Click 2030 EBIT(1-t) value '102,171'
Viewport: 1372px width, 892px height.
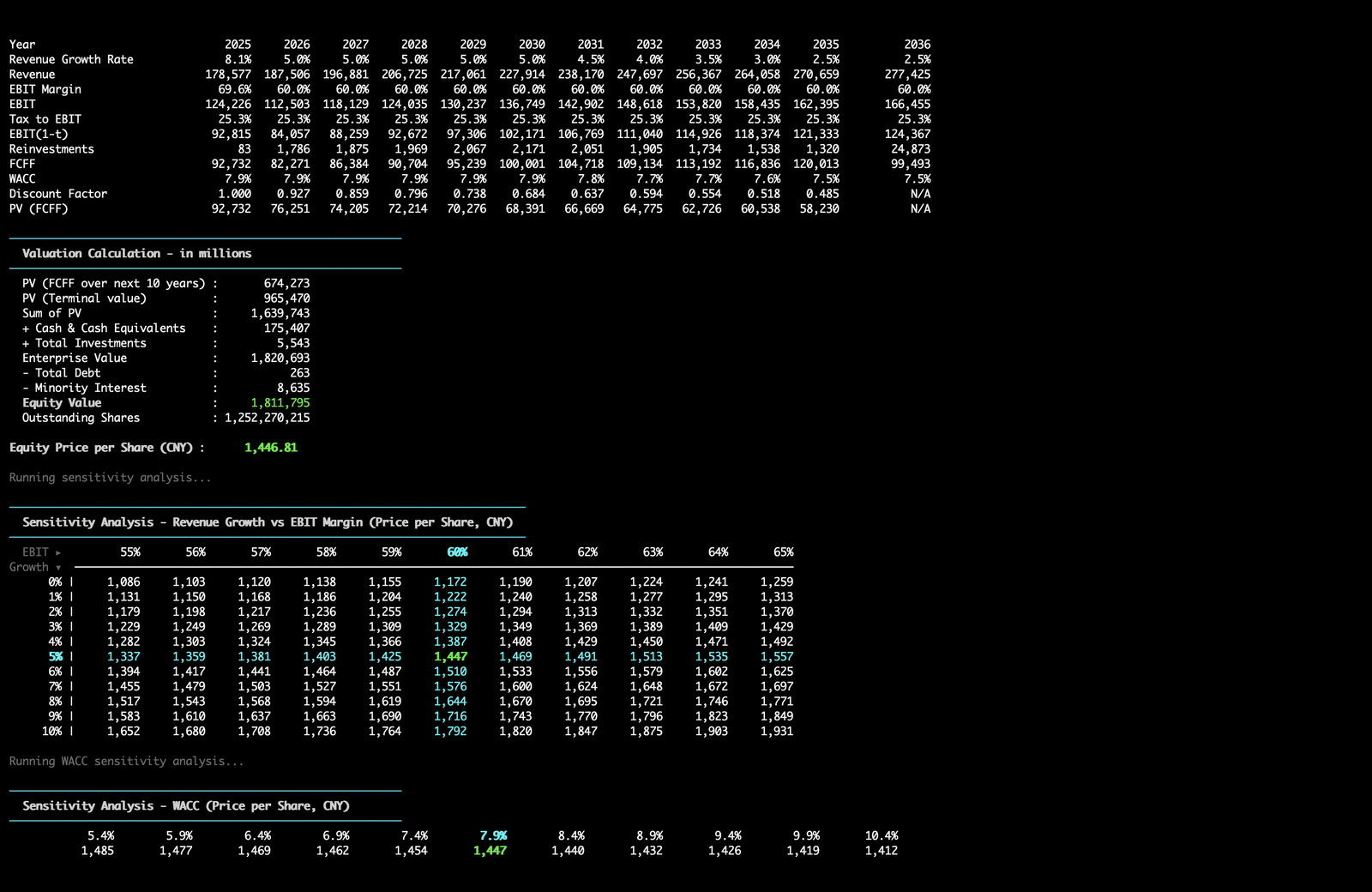coord(522,134)
